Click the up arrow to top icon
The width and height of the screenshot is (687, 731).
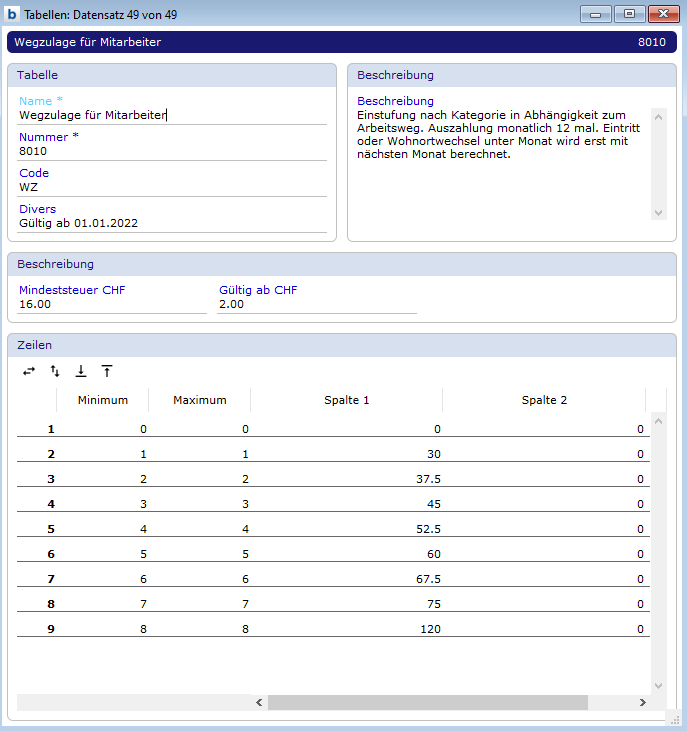click(107, 371)
